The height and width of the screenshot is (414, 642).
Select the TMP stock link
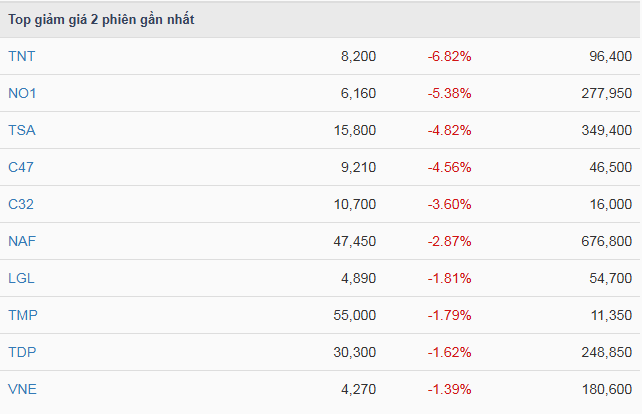point(23,316)
